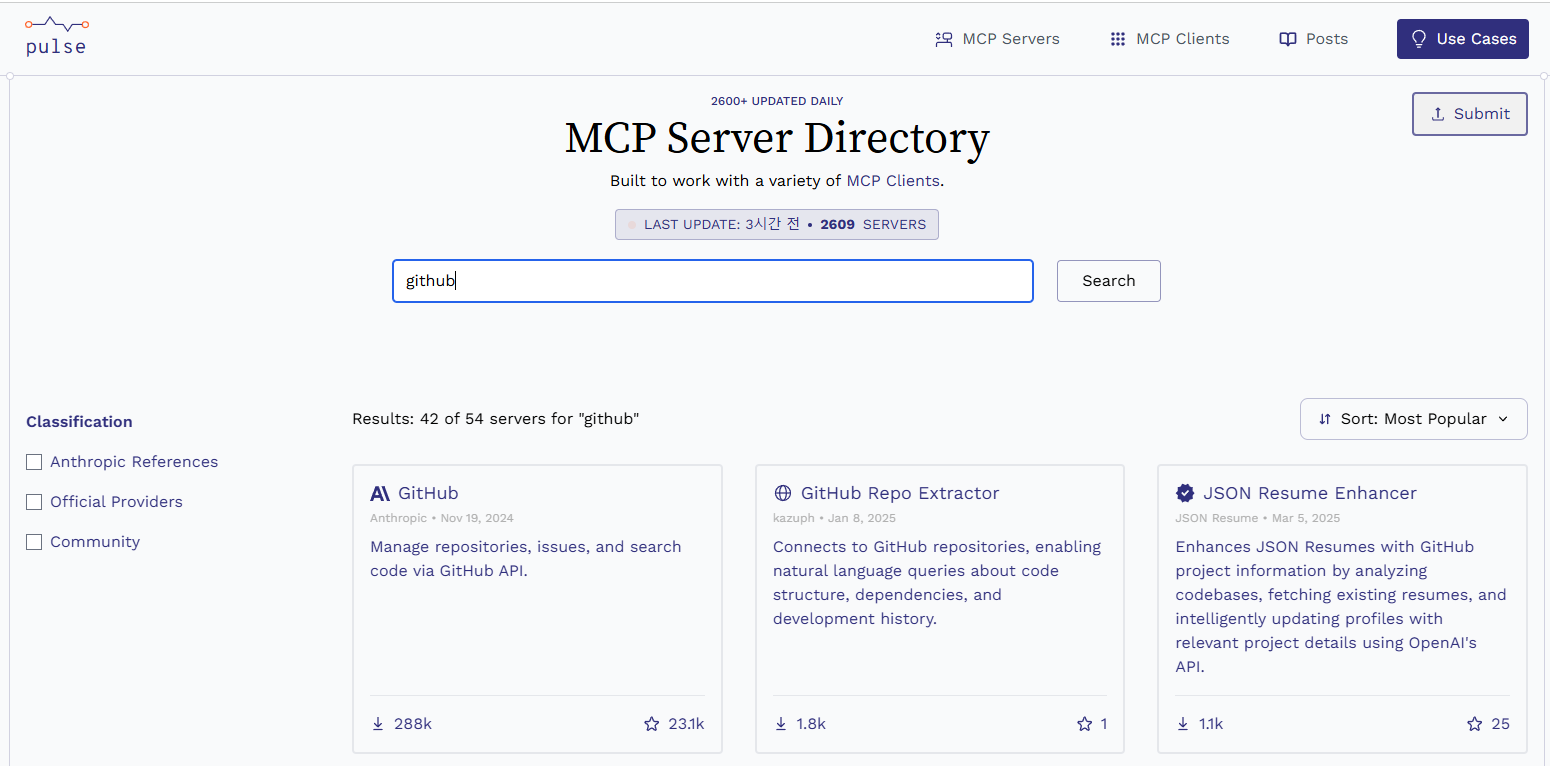Screen dimensions: 1550x766
Task: Click download icon on the GitHub card
Action: [378, 724]
